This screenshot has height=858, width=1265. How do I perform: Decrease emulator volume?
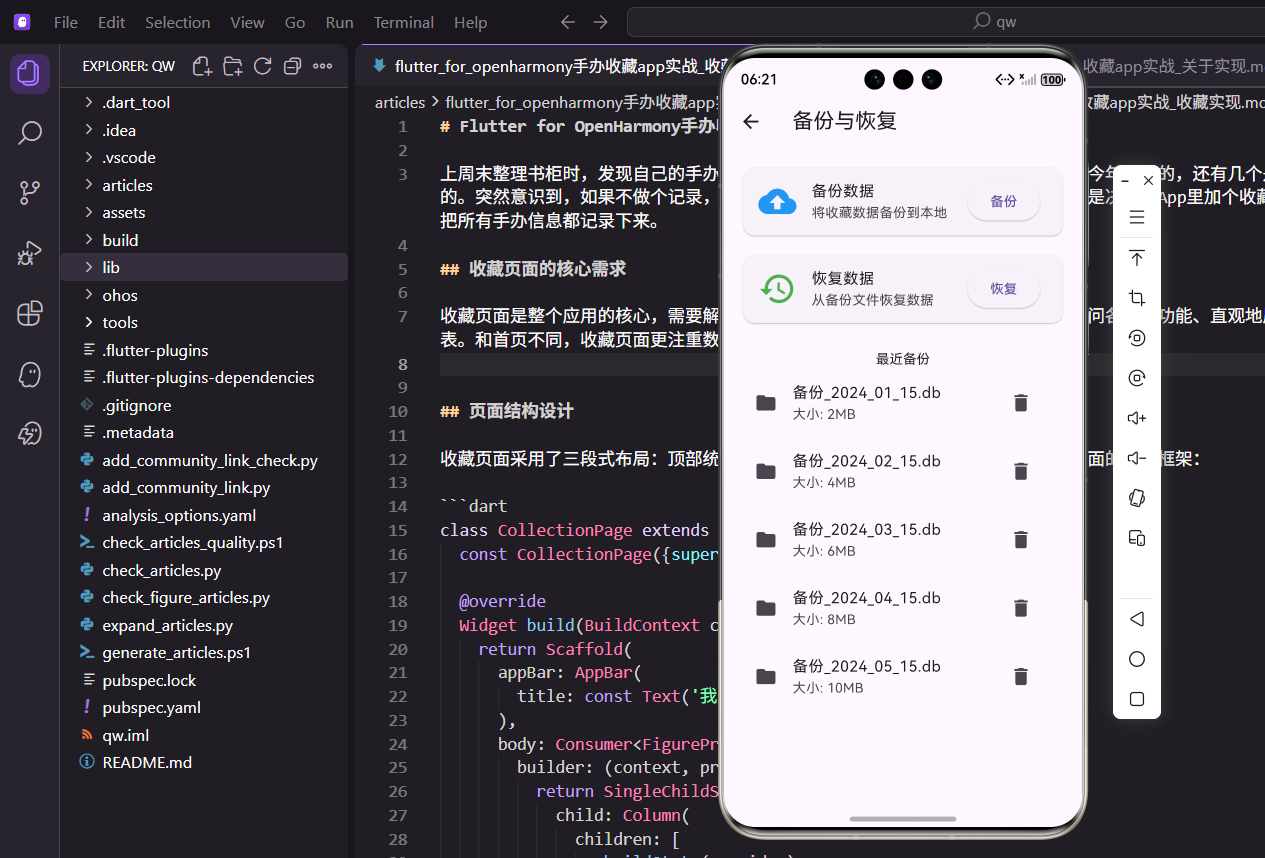click(1137, 458)
